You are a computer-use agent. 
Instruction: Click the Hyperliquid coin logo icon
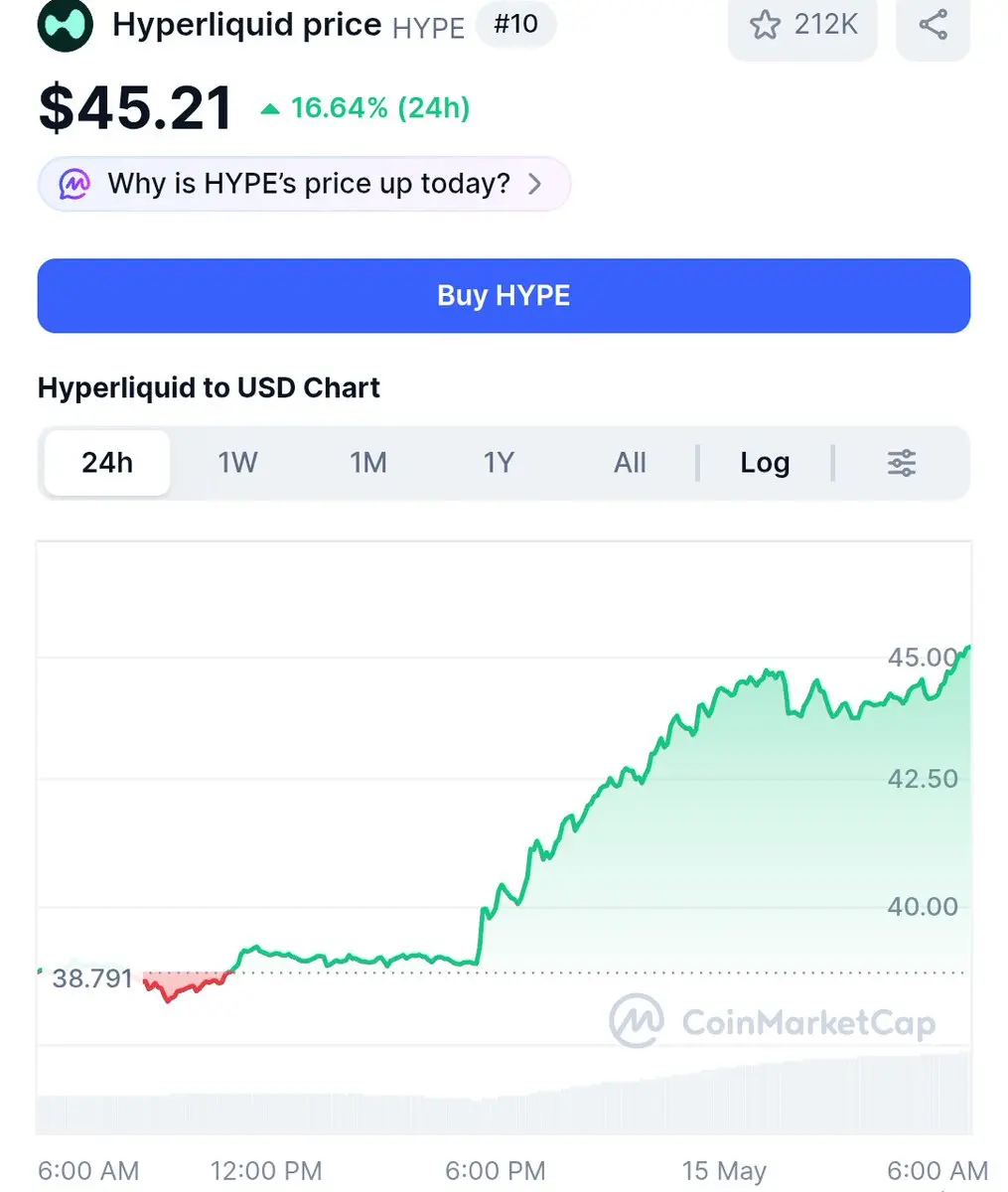66,24
